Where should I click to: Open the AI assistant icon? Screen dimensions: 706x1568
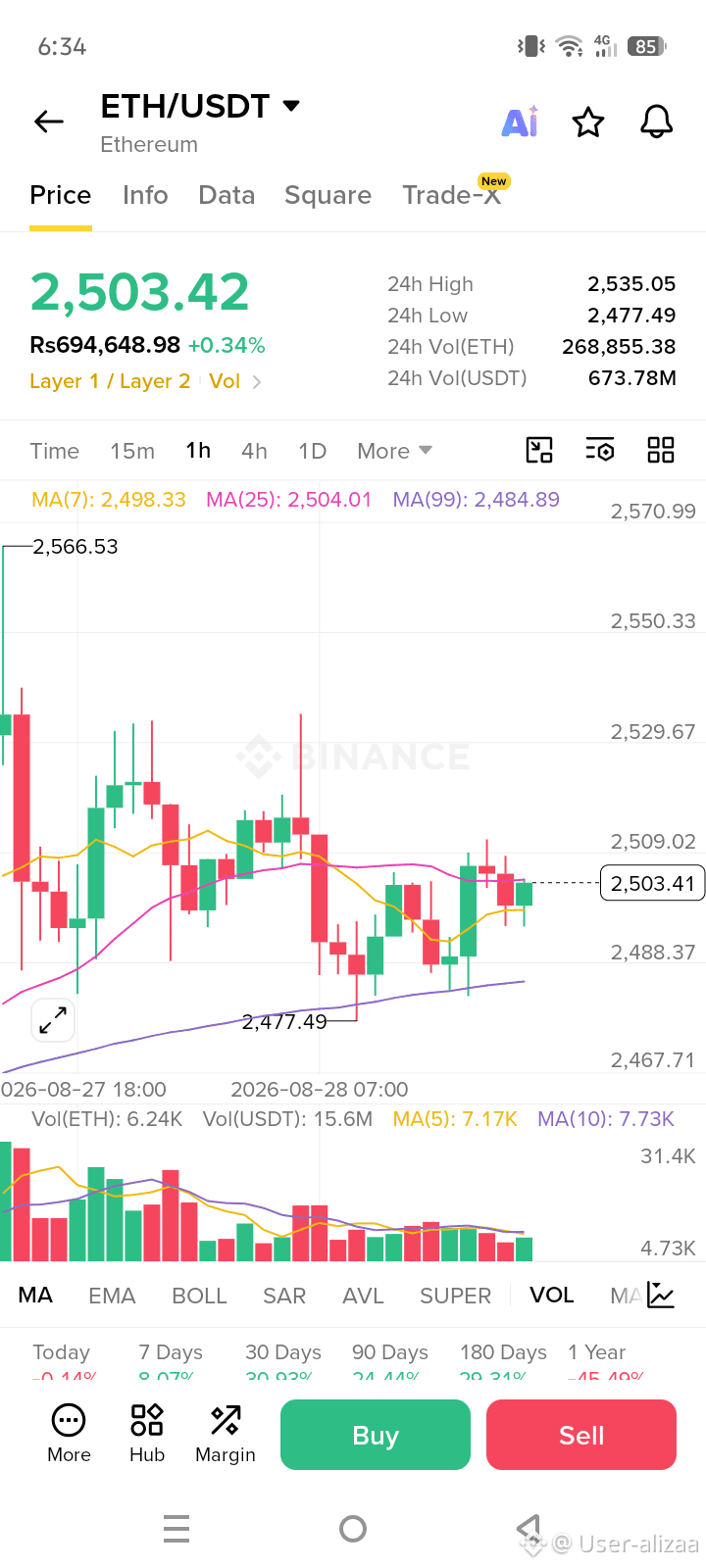tap(520, 122)
